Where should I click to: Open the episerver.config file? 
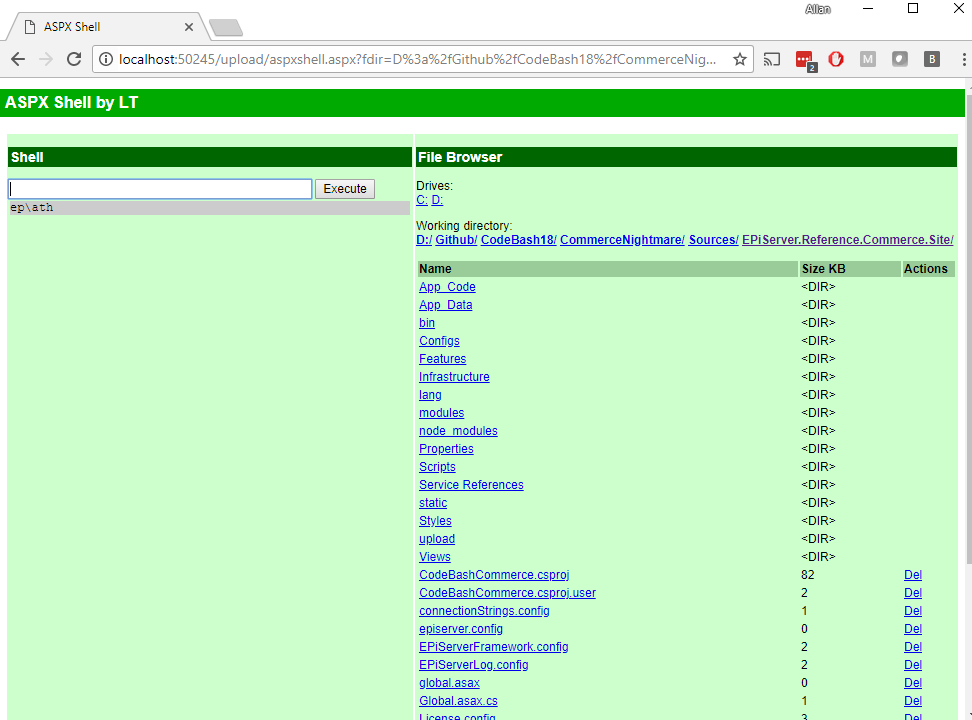pyautogui.click(x=460, y=629)
